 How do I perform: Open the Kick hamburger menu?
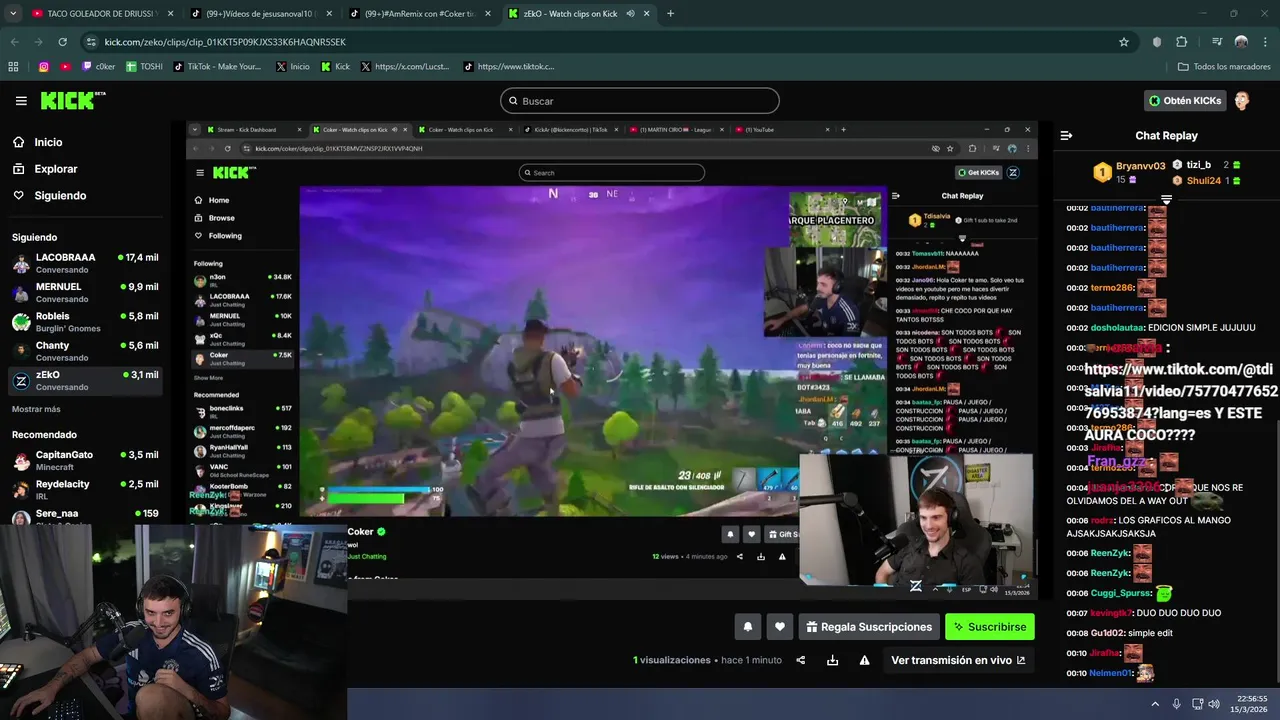(x=21, y=101)
